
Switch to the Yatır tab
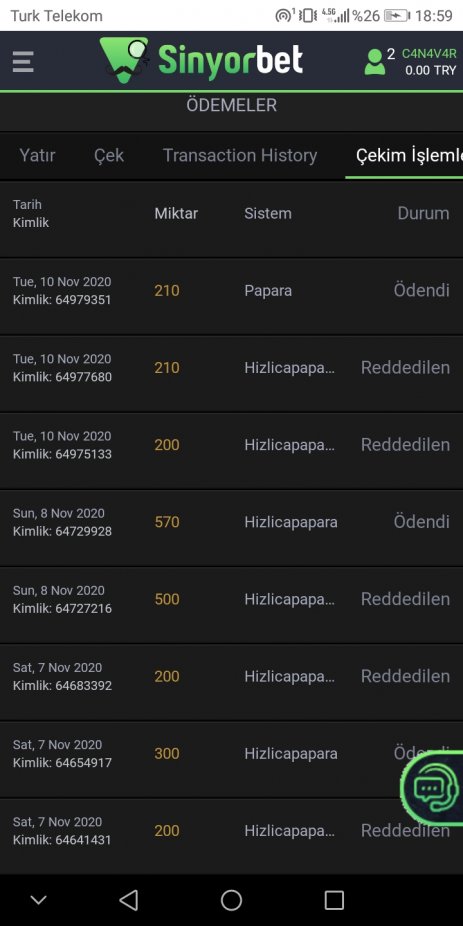click(37, 155)
